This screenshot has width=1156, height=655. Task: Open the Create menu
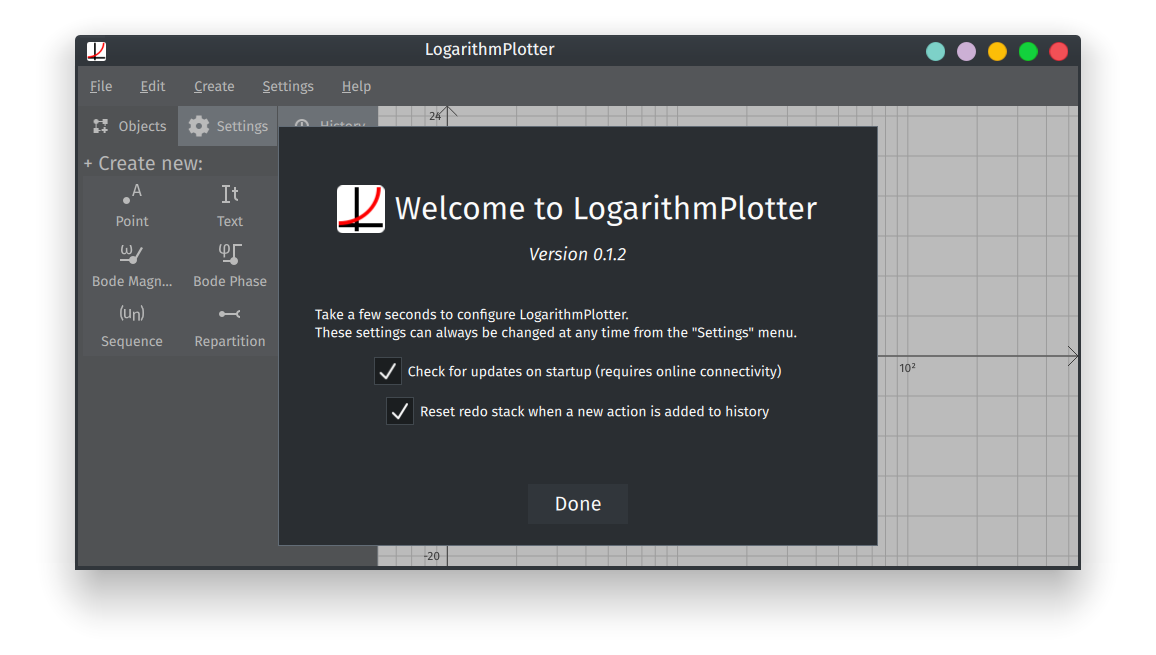tap(214, 86)
